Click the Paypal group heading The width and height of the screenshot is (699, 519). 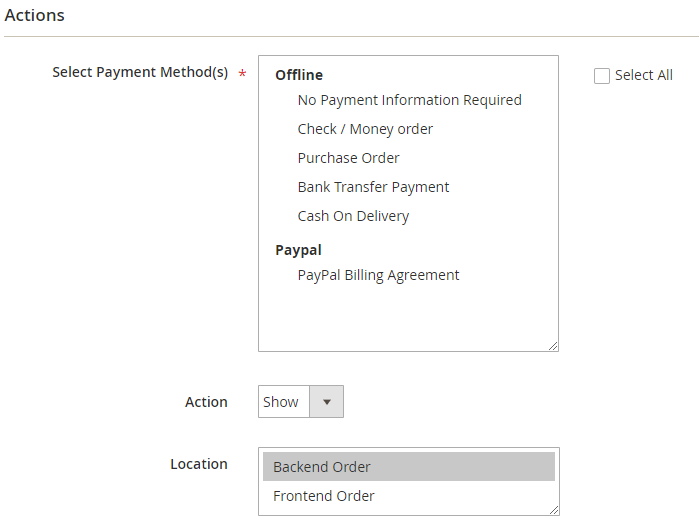tap(298, 250)
